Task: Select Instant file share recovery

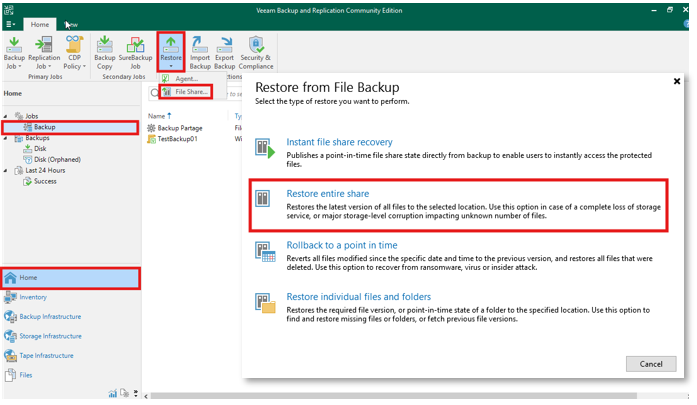Action: (x=339, y=142)
